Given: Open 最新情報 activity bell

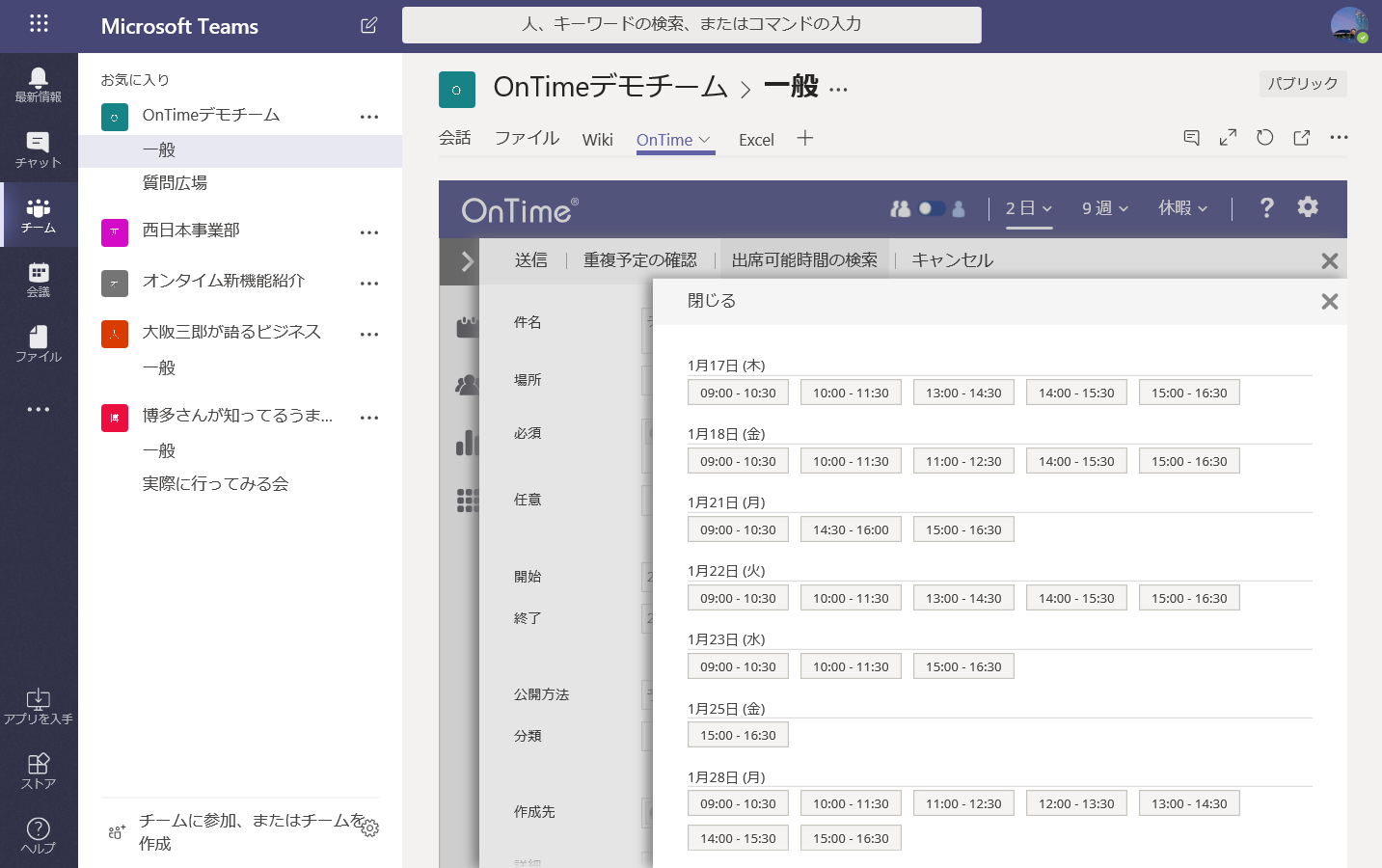Looking at the screenshot, I should pos(39,85).
